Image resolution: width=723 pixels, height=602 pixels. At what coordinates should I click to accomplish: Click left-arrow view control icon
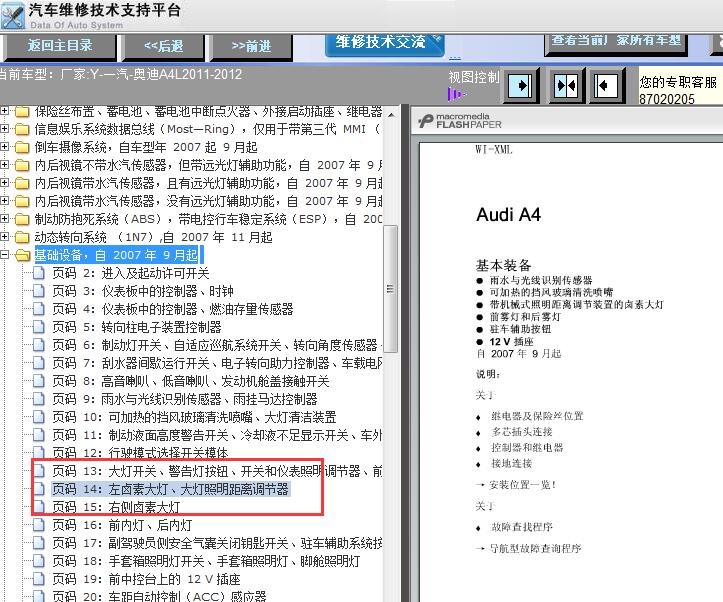[x=607, y=85]
